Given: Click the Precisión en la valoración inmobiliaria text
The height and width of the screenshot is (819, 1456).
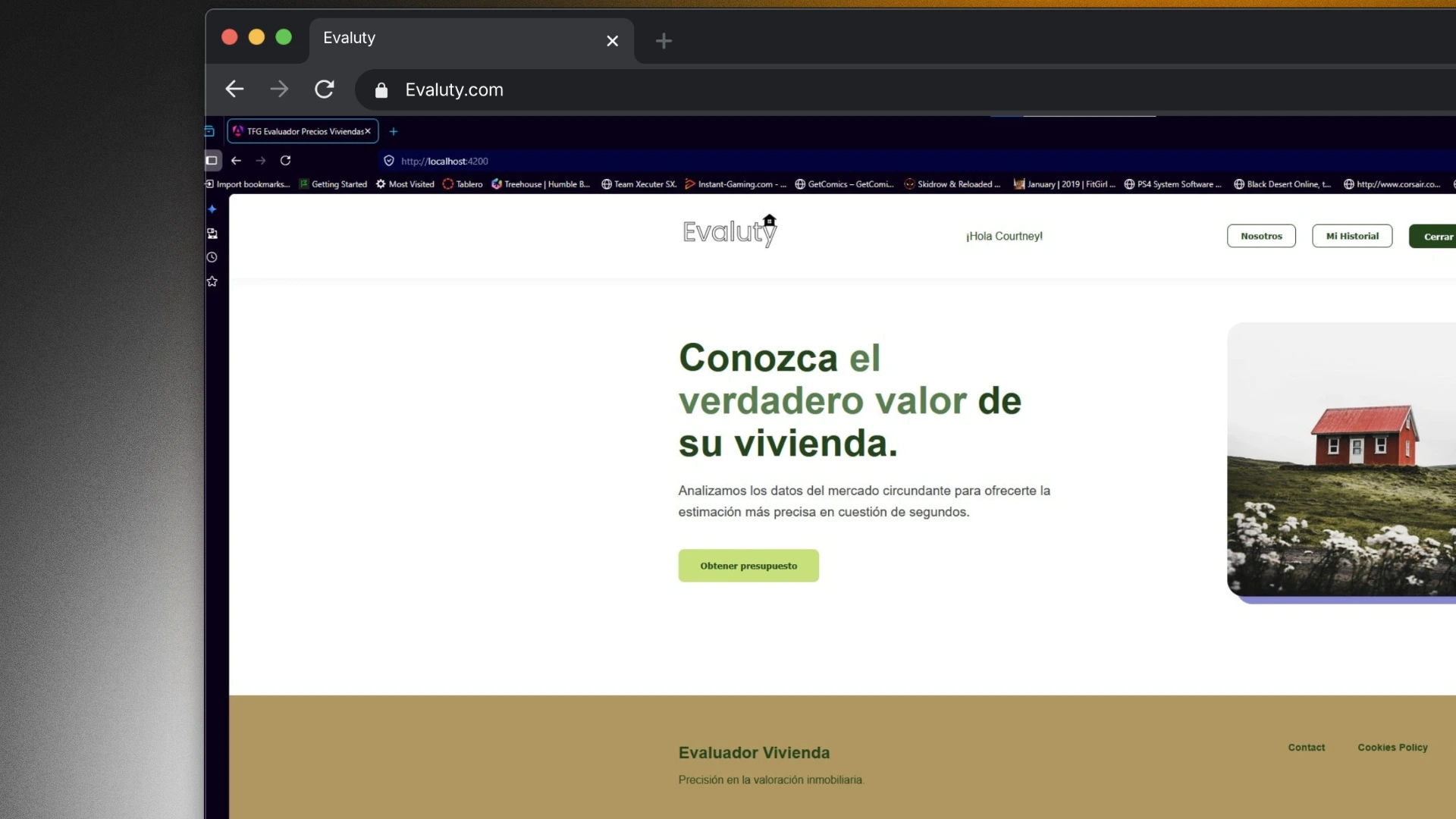Looking at the screenshot, I should pos(771,780).
